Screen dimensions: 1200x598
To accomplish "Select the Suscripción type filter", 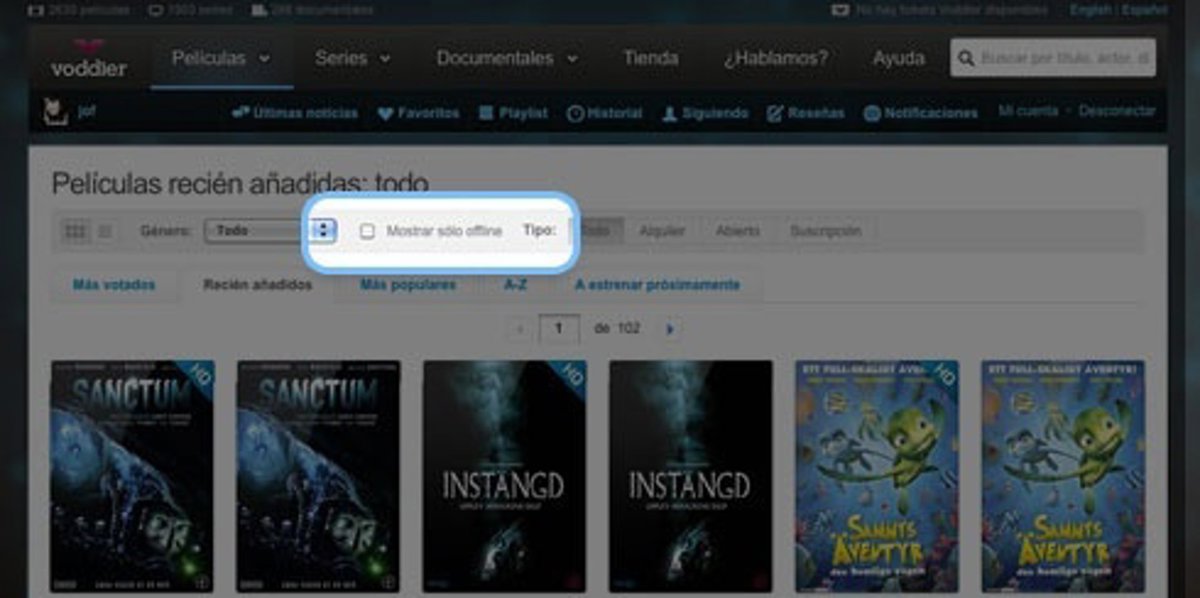I will click(825, 231).
